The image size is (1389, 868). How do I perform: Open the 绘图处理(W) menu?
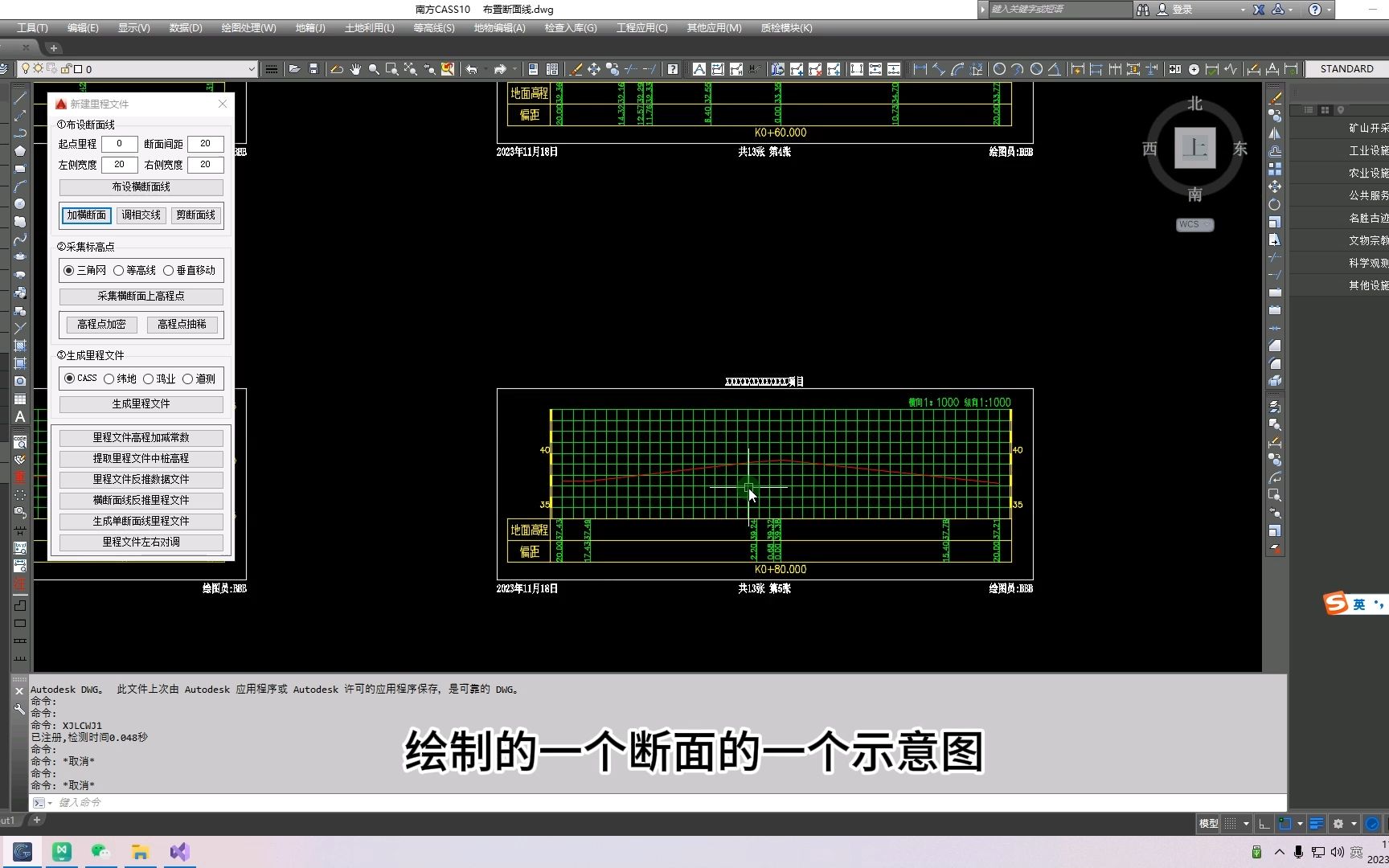coord(249,28)
